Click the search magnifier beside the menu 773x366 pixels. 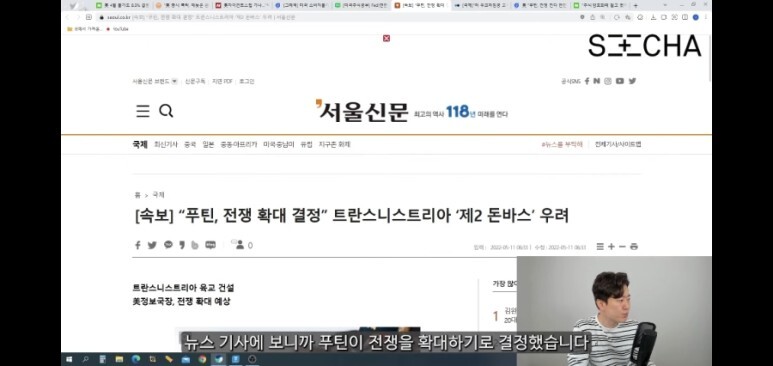click(166, 111)
